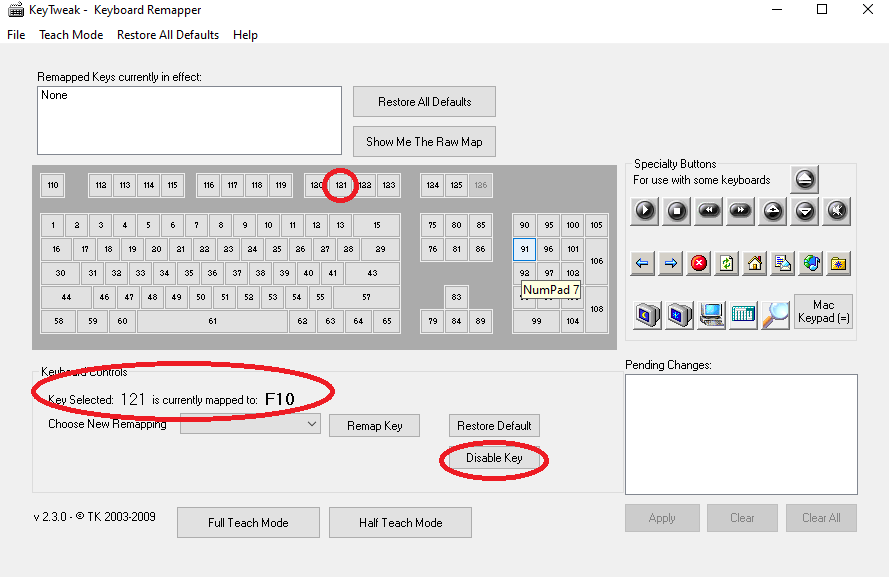Viewport: 889px width, 577px height.
Task: Click the Calculator specialty button
Action: [x=743, y=314]
